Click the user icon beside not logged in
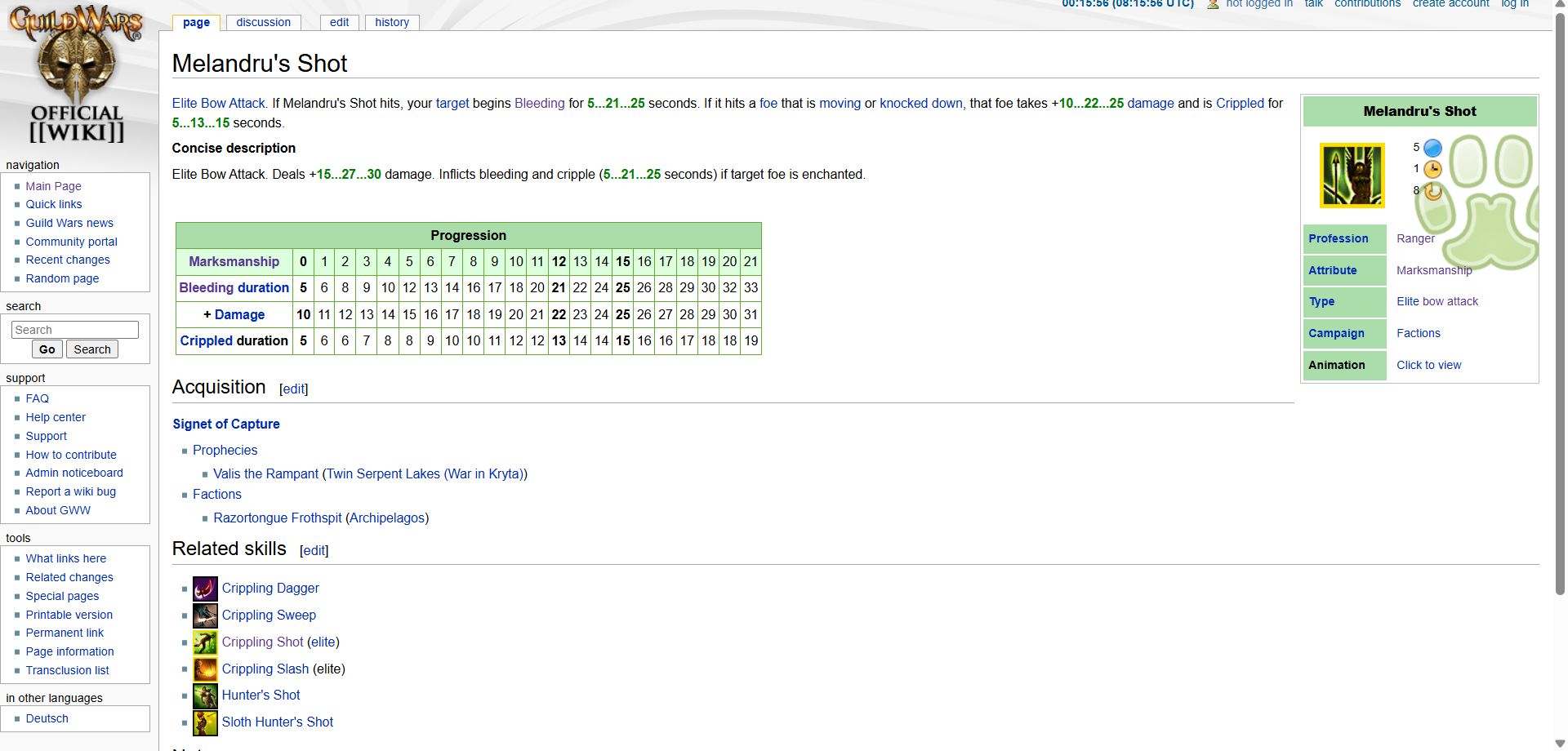The width and height of the screenshot is (1568, 751). [1213, 4]
